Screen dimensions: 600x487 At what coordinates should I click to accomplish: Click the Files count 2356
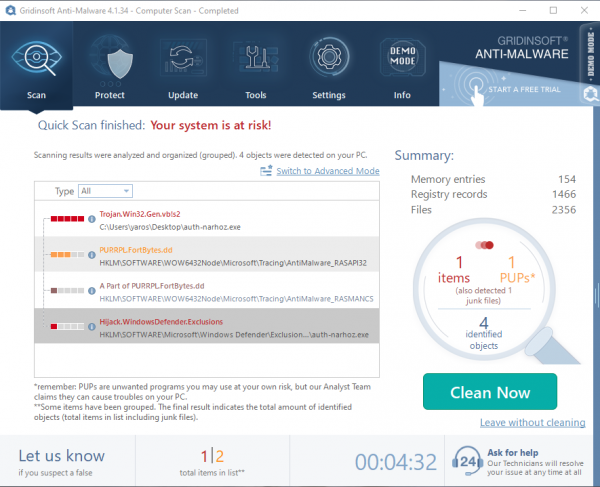point(564,209)
